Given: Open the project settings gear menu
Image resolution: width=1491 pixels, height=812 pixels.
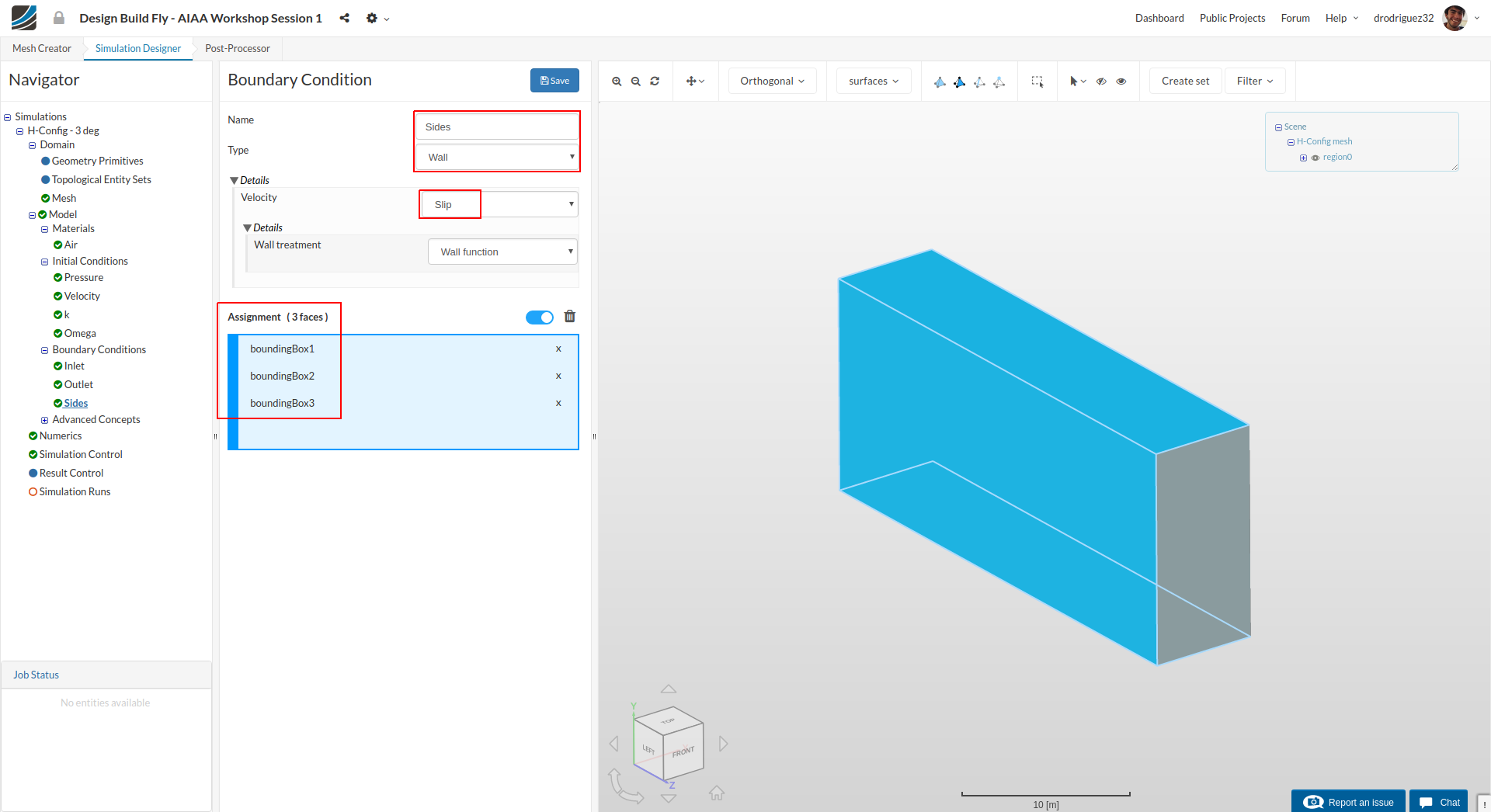Looking at the screenshot, I should 377,18.
